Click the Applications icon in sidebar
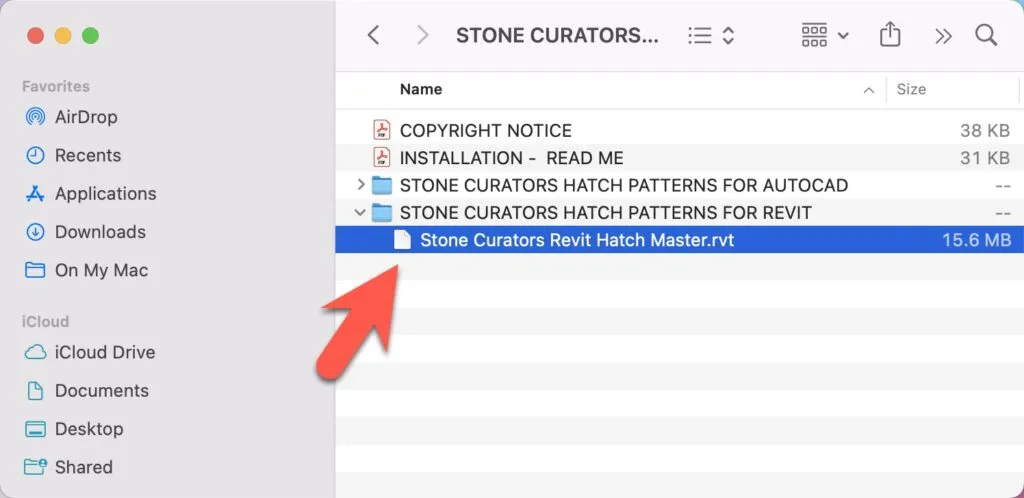The image size is (1024, 498). (35, 194)
